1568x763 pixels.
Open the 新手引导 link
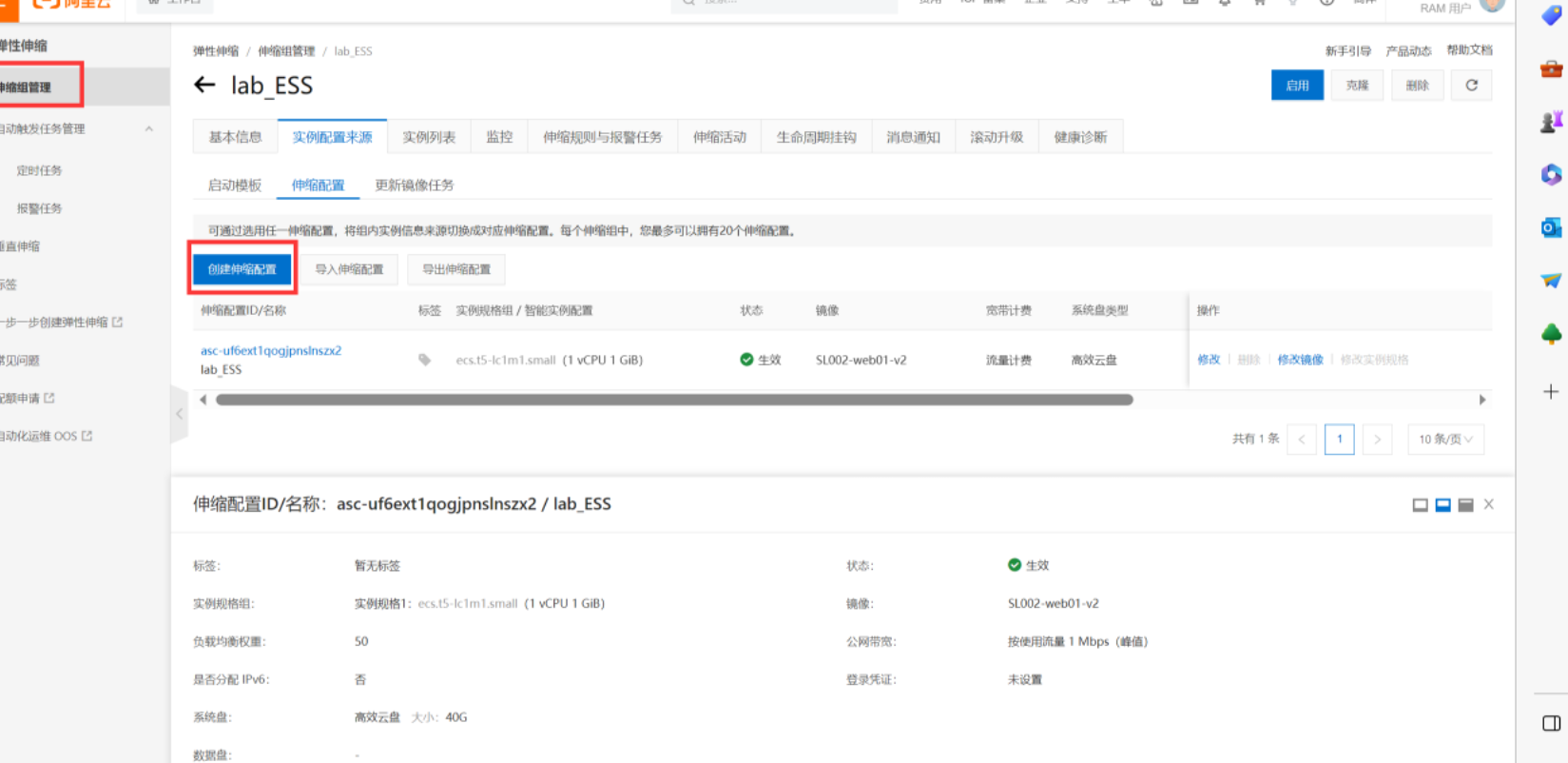click(1347, 51)
